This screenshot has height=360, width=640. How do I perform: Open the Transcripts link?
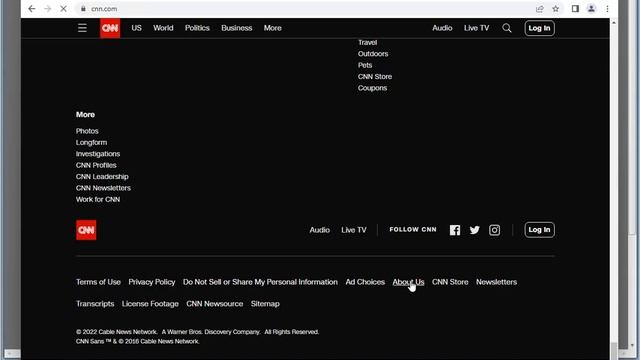(x=95, y=304)
